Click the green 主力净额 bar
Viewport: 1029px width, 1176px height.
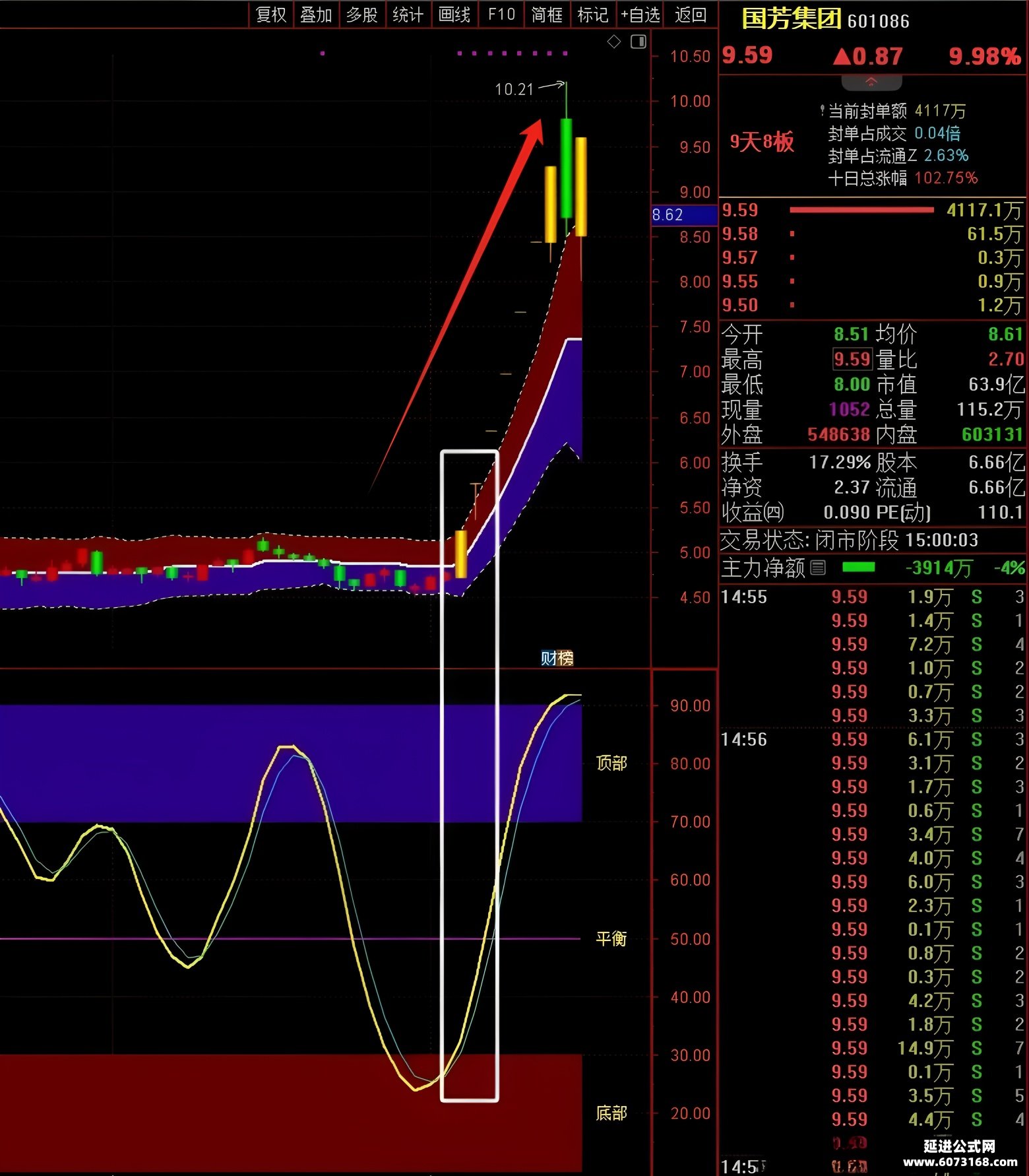859,567
